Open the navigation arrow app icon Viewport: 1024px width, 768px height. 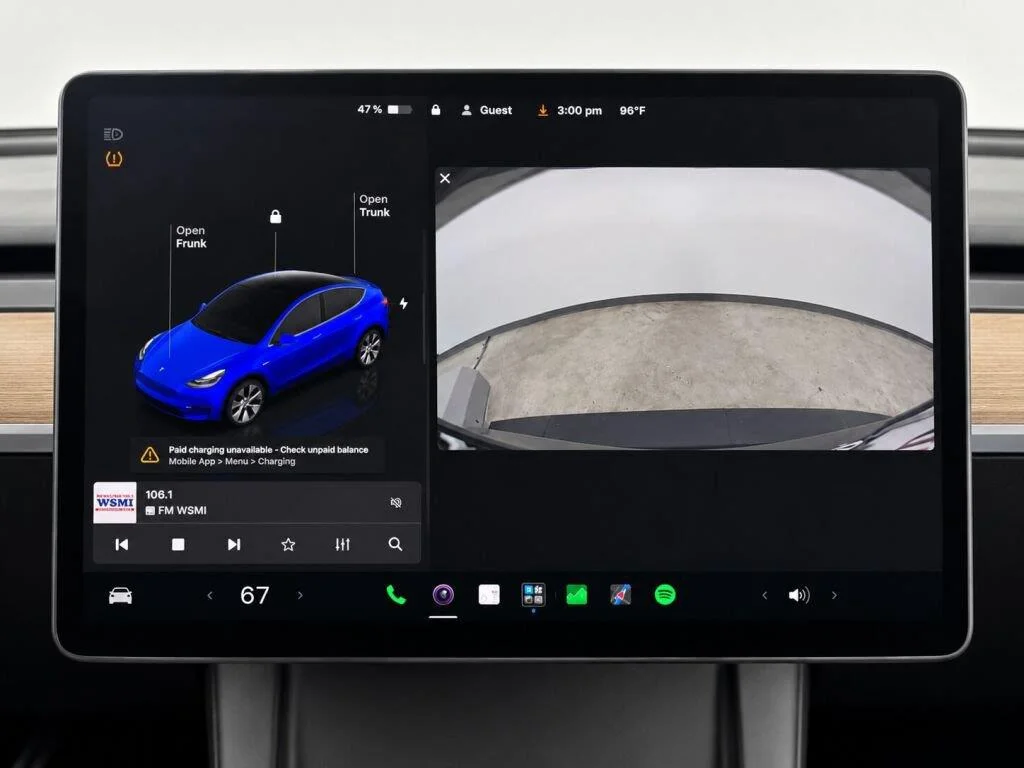pyautogui.click(x=620, y=595)
